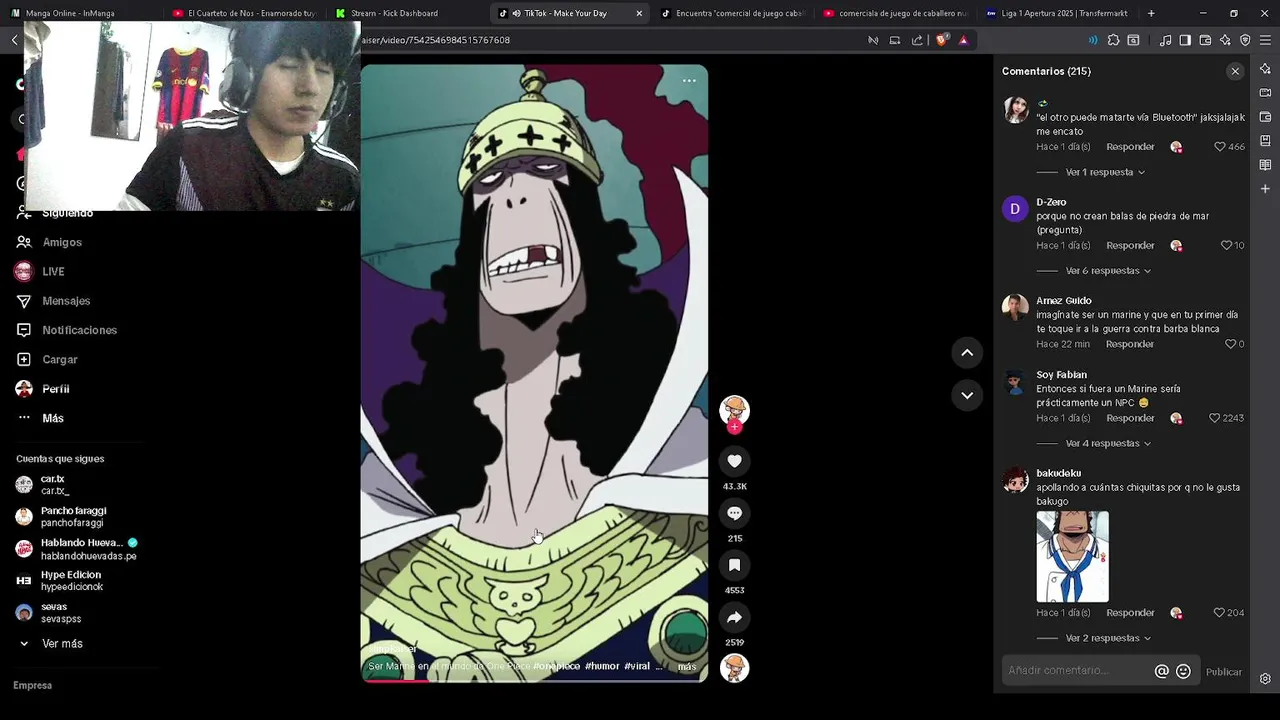Screen dimensions: 1280x720
Task: Click the Brave Rewards triangle icon
Action: [963, 40]
